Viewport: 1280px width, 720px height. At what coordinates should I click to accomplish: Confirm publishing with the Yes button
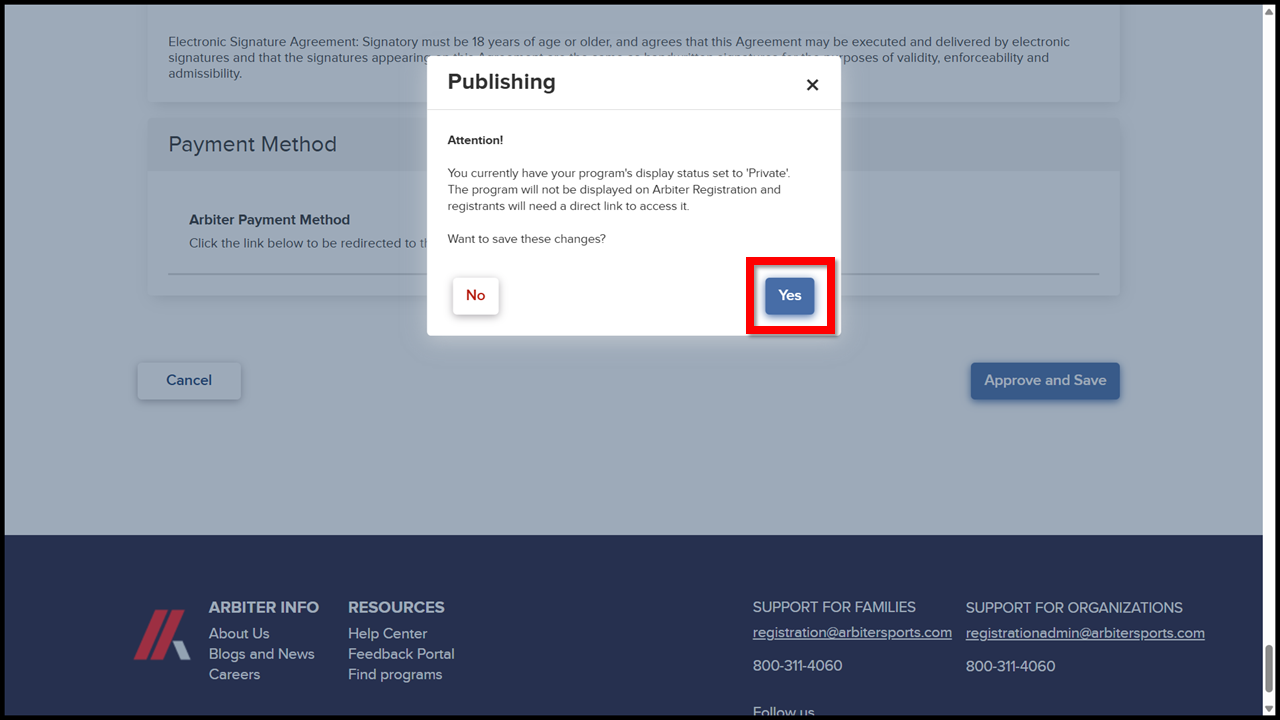[790, 296]
